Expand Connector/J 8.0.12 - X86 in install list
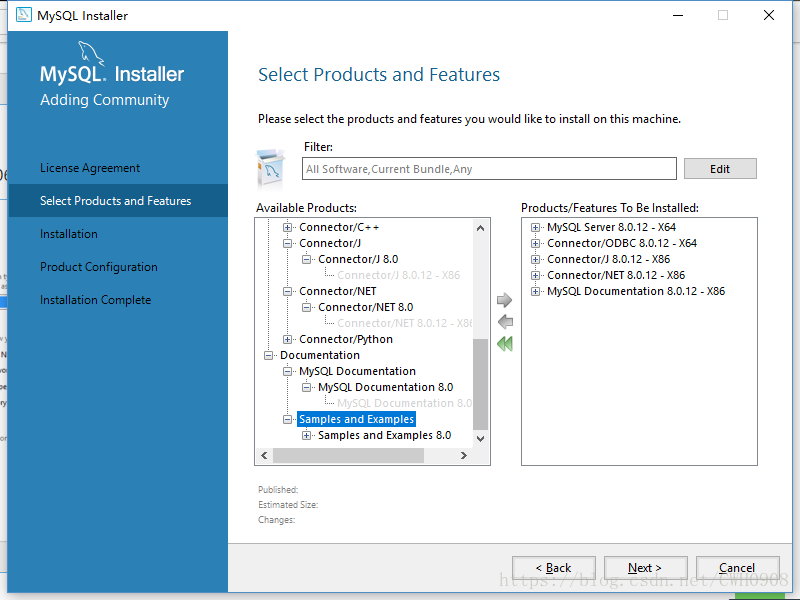This screenshot has width=800, height=600. point(535,260)
